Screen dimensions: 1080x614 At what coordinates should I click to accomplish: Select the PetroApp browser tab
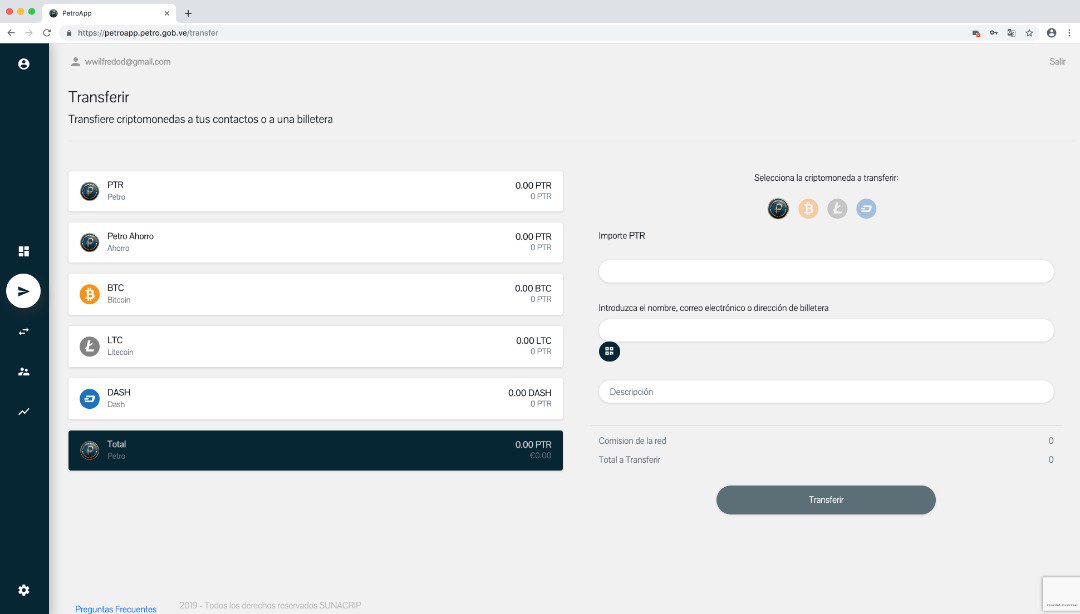point(109,13)
